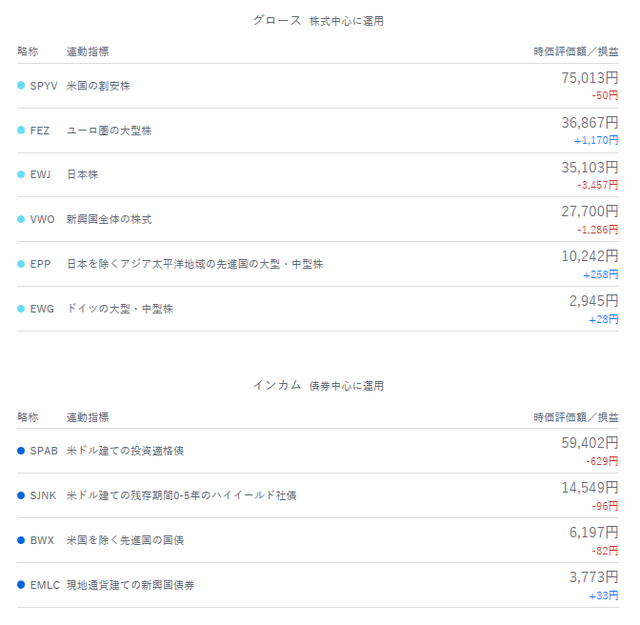Click the light-blue dot beside SPYV

(21, 85)
